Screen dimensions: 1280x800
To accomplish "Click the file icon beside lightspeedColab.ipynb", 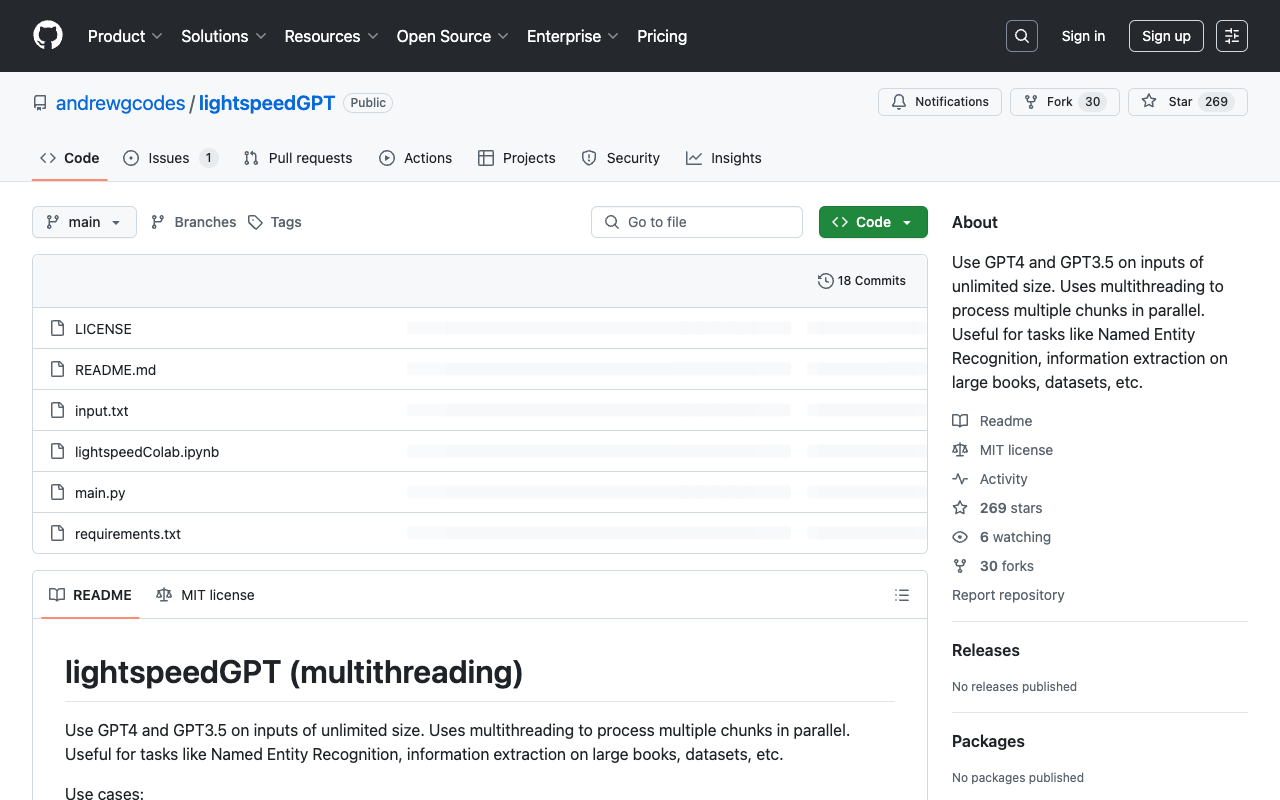I will (58, 452).
